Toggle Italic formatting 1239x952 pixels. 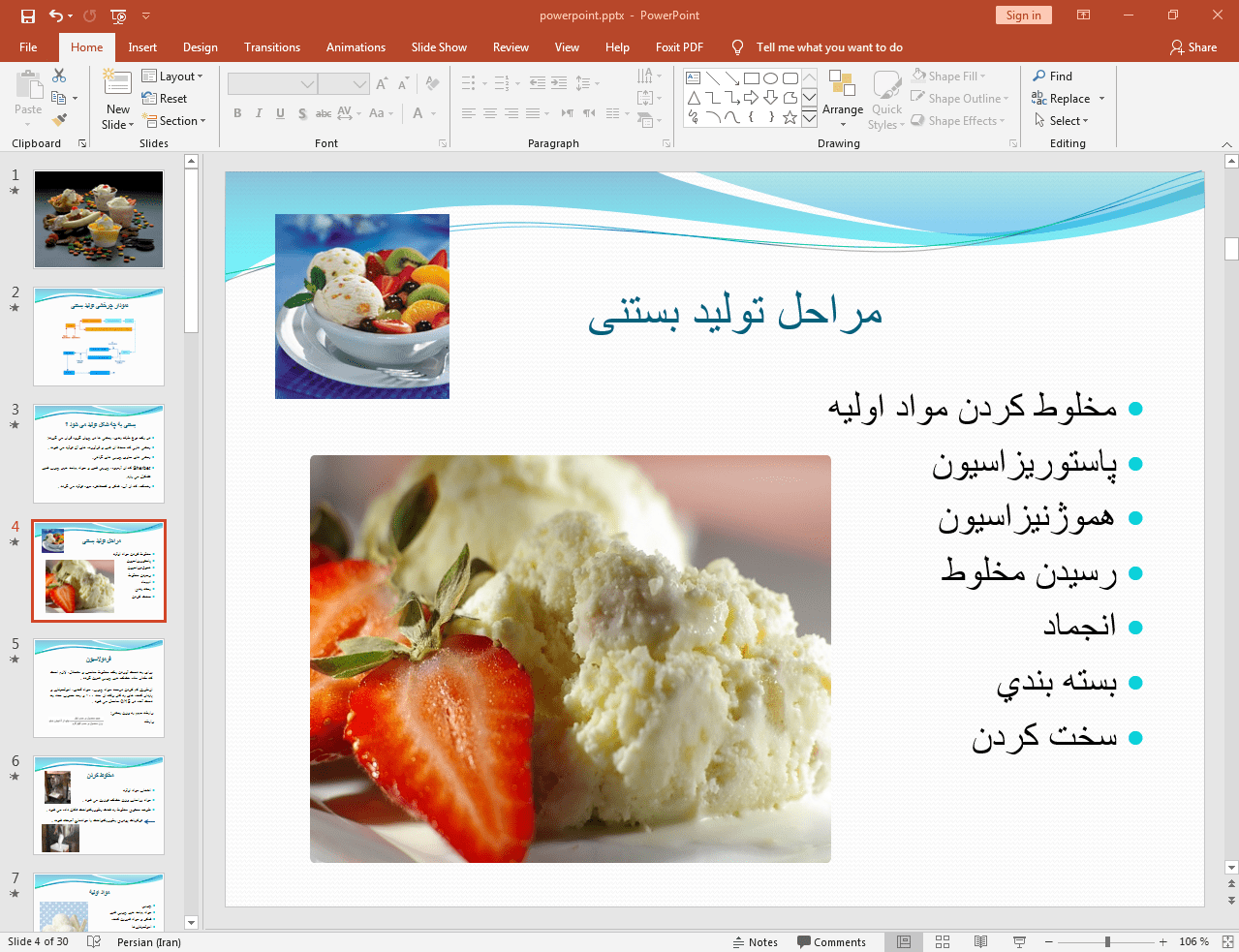(259, 113)
